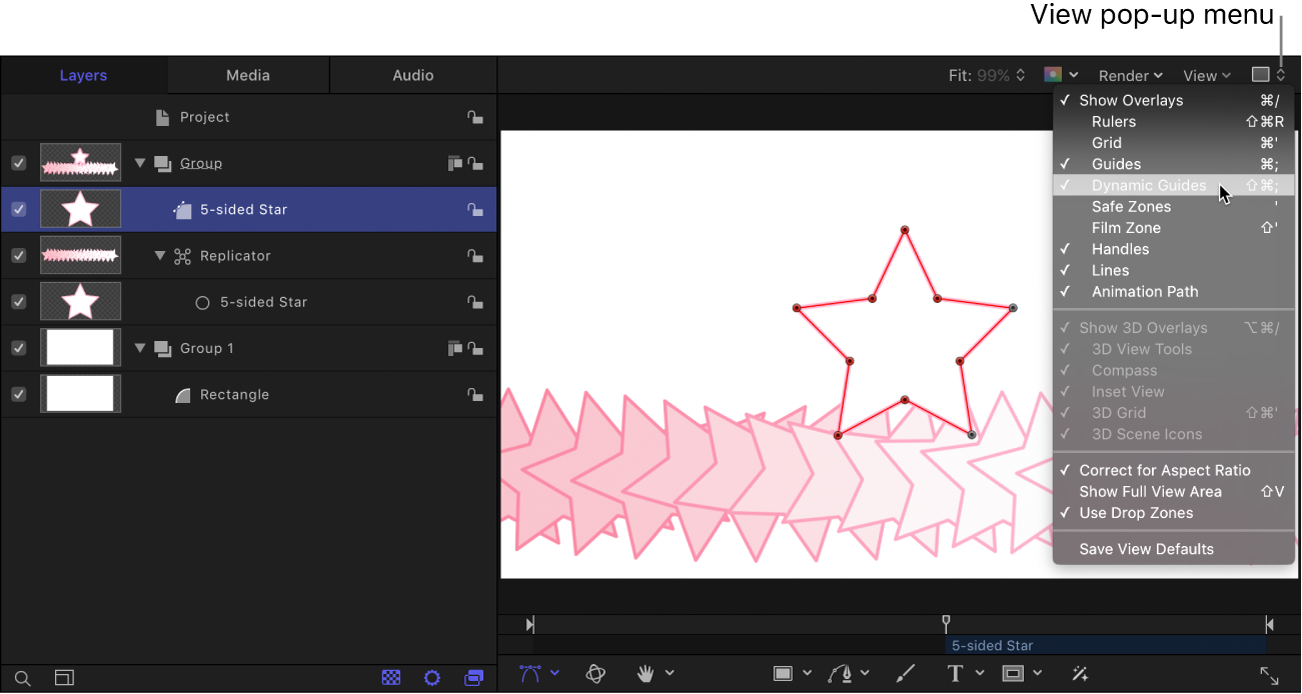Open the search field in the Layers list
The height and width of the screenshot is (694, 1302).
pyautogui.click(x=22, y=677)
